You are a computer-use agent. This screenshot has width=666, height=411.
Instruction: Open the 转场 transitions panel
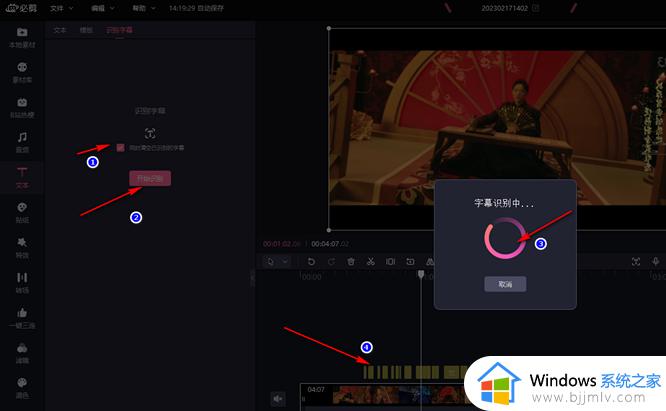pos(22,283)
